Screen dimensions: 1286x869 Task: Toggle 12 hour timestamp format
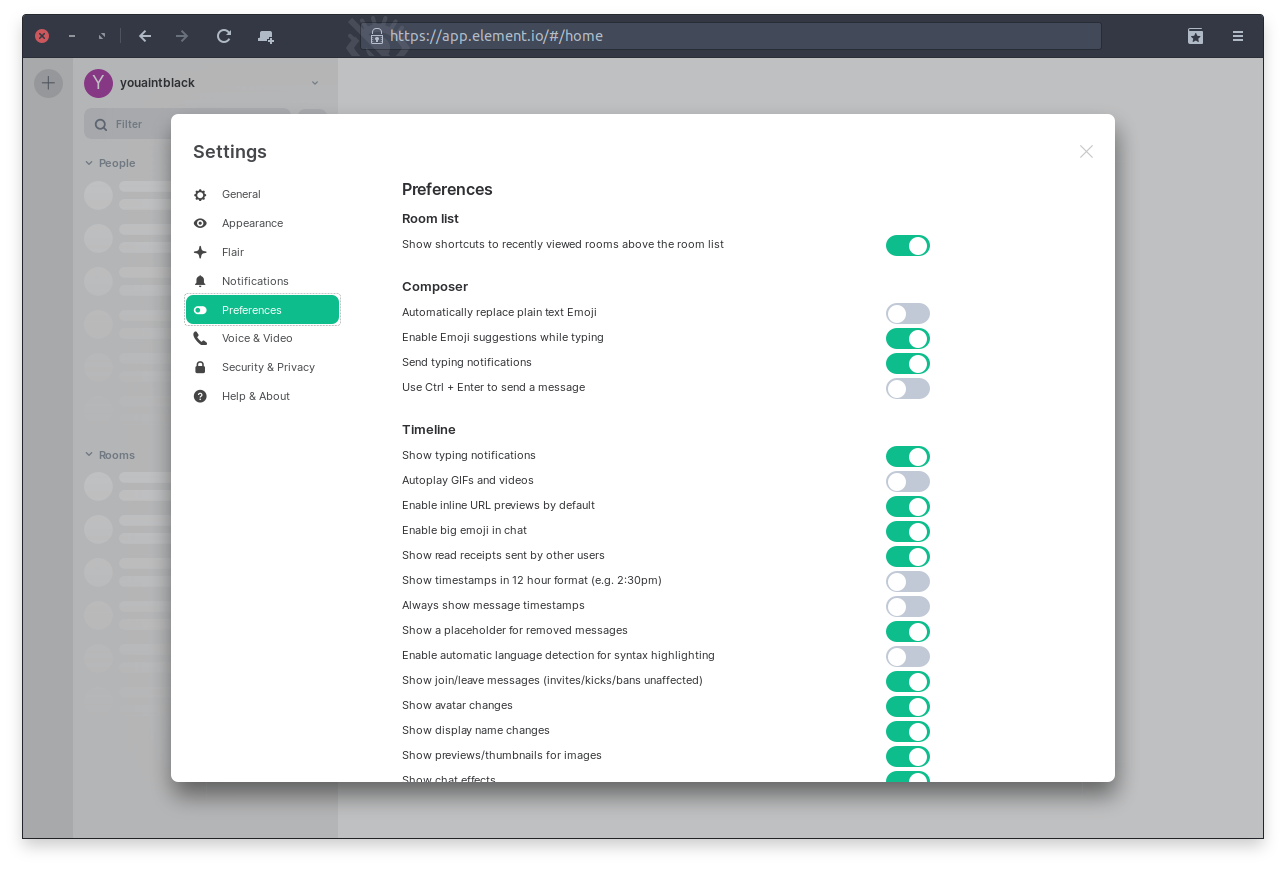click(907, 582)
